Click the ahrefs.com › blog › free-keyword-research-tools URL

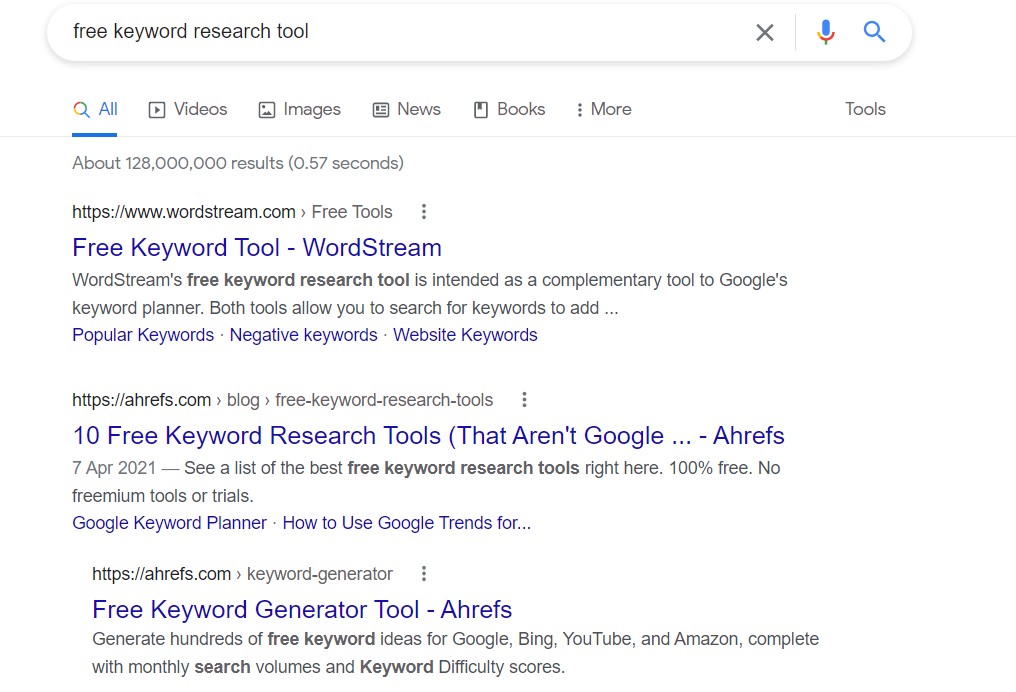coord(283,400)
